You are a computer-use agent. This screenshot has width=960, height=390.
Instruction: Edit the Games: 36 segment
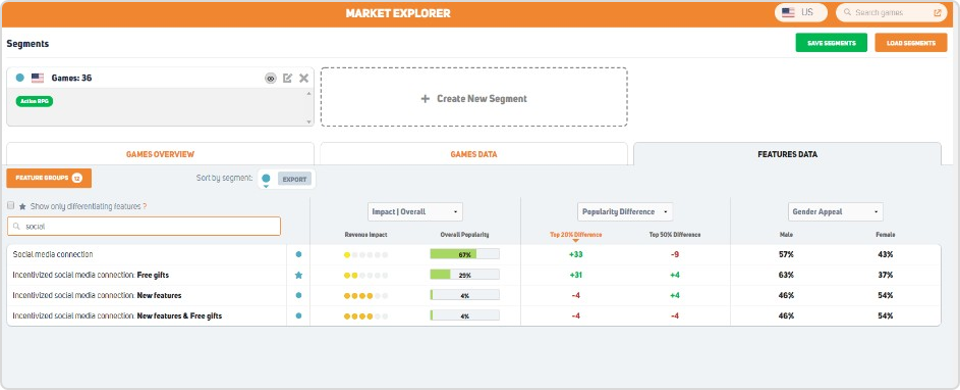287,78
